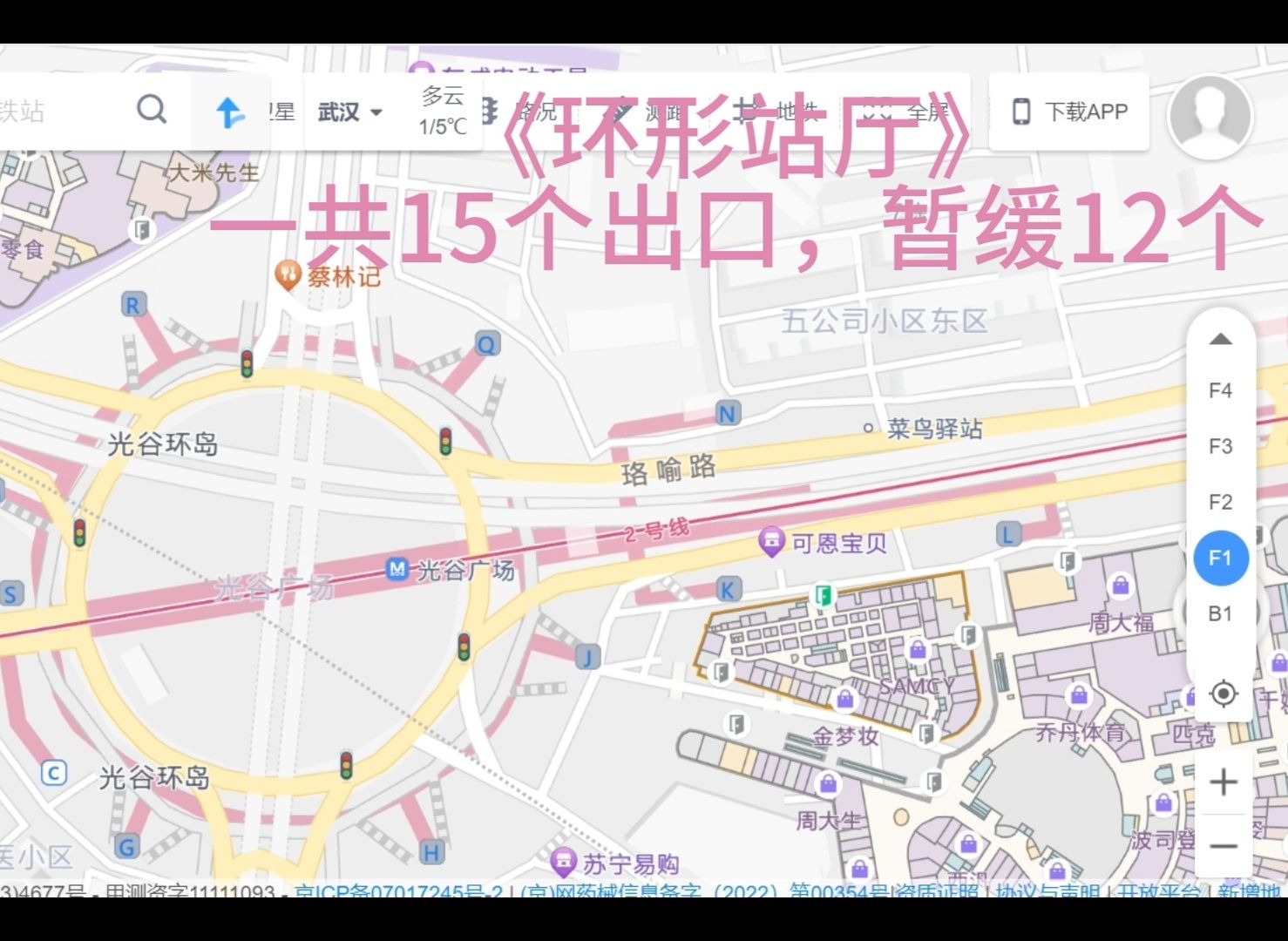
Task: Select subway exit R marker
Action: pos(132,305)
